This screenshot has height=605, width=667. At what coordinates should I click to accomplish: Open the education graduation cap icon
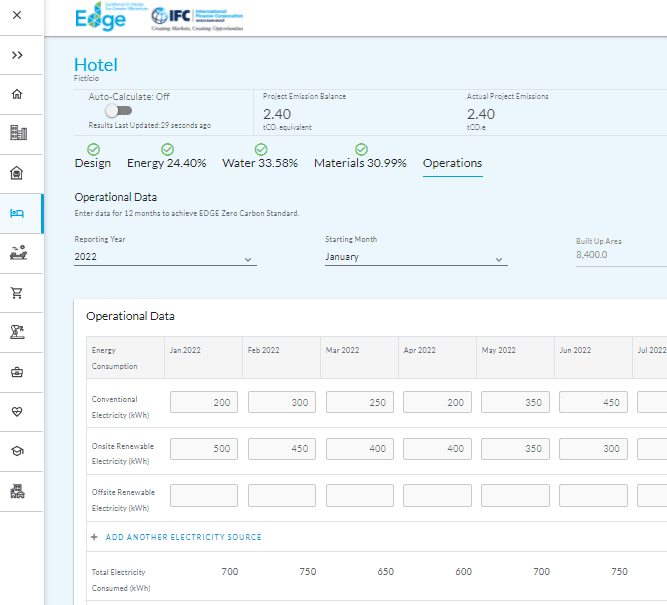(x=17, y=451)
